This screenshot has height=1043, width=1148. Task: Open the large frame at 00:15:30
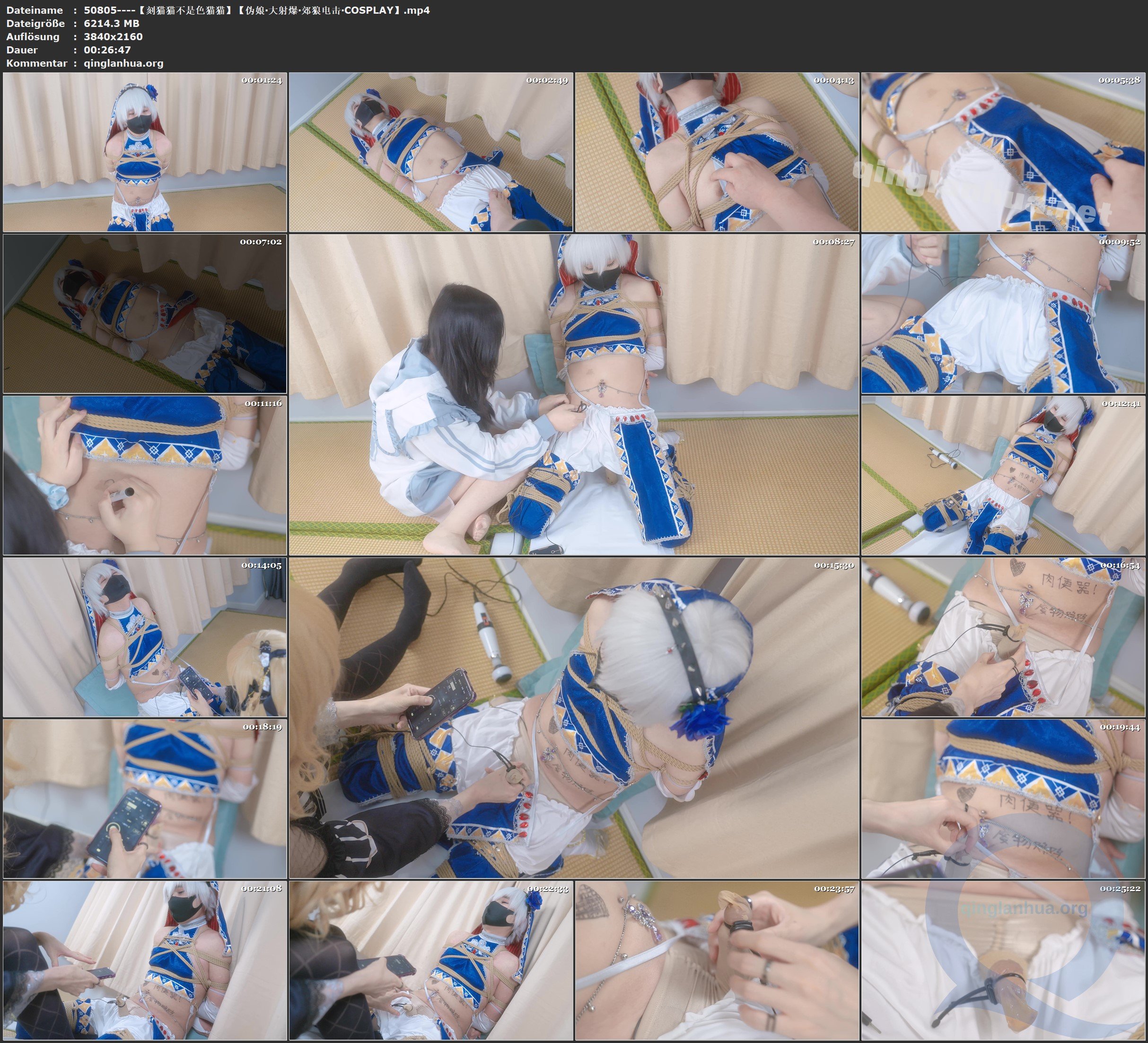574,718
